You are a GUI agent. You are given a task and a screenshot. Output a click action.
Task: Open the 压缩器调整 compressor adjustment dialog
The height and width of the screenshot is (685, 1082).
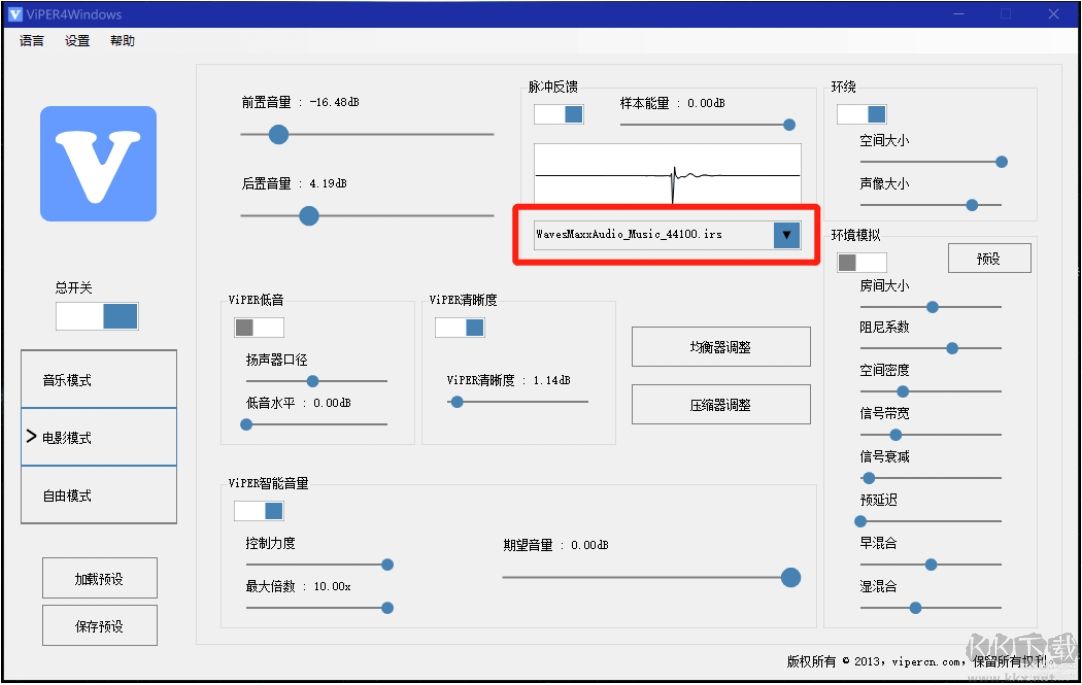click(721, 404)
